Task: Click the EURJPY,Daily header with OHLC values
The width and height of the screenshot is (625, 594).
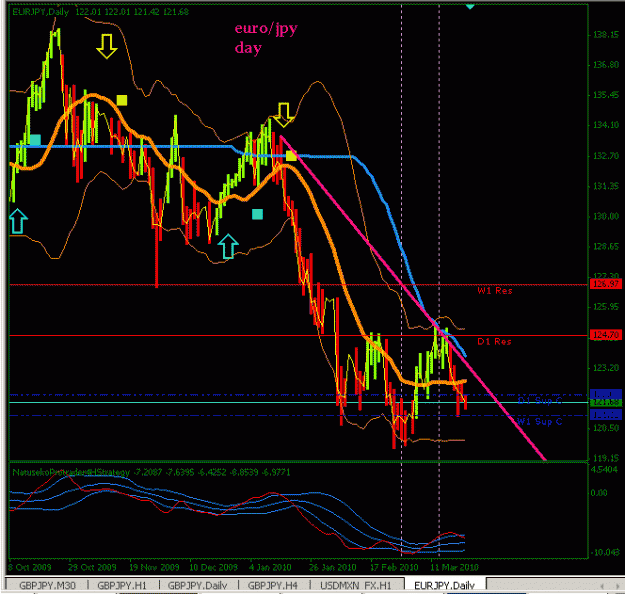Action: pyautogui.click(x=100, y=12)
